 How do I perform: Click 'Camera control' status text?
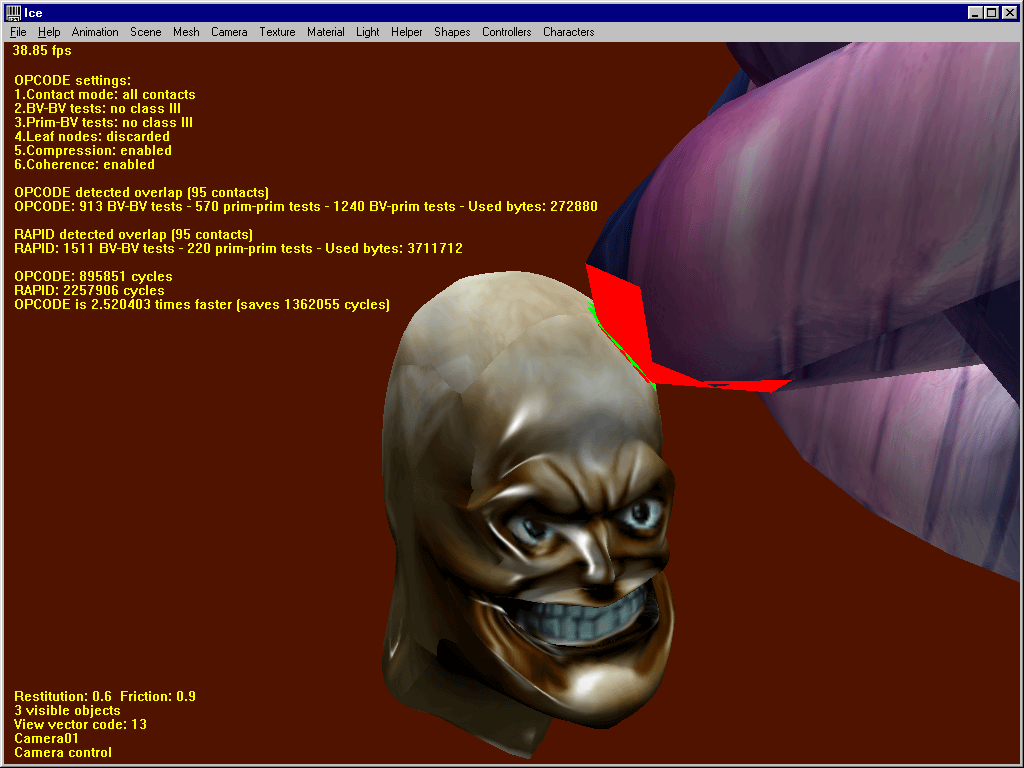point(63,752)
